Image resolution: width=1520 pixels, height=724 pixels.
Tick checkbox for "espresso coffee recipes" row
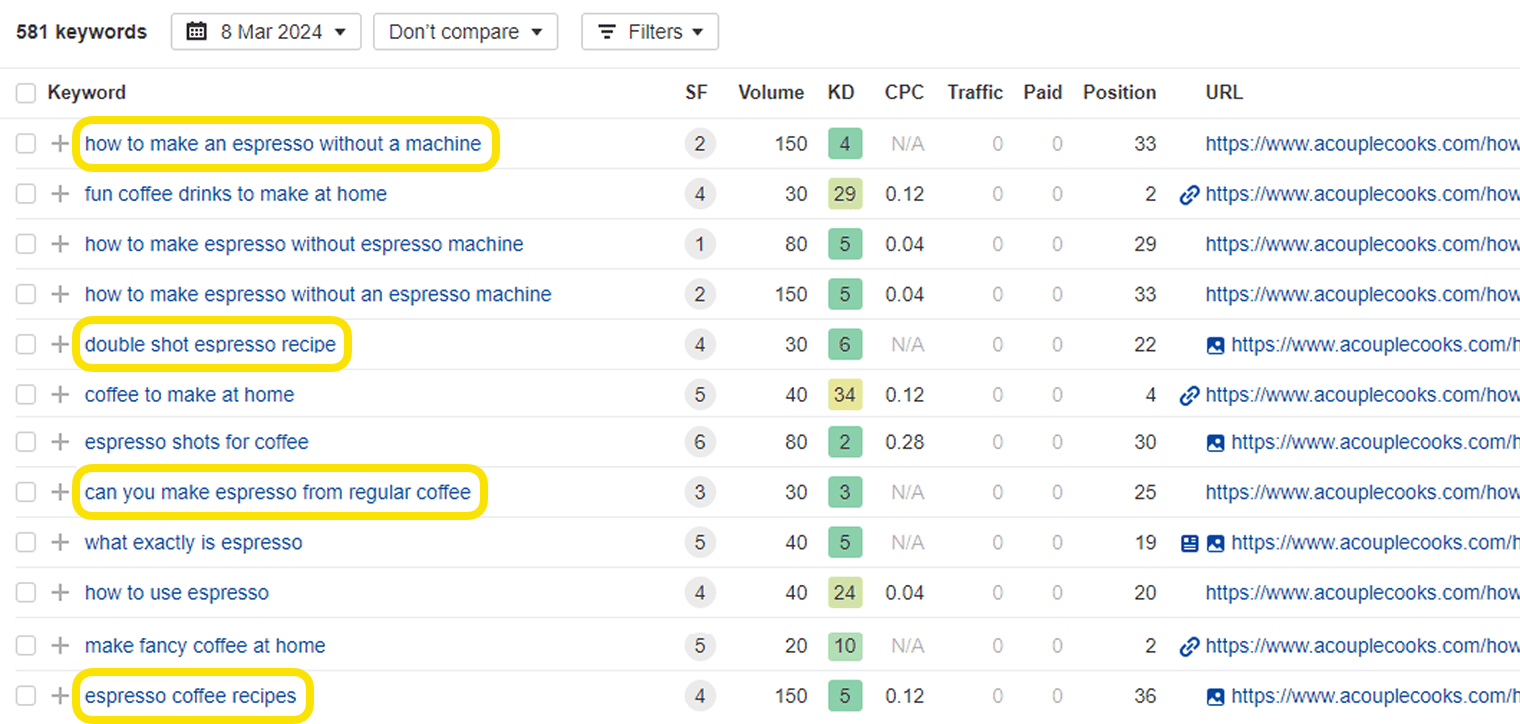(25, 695)
